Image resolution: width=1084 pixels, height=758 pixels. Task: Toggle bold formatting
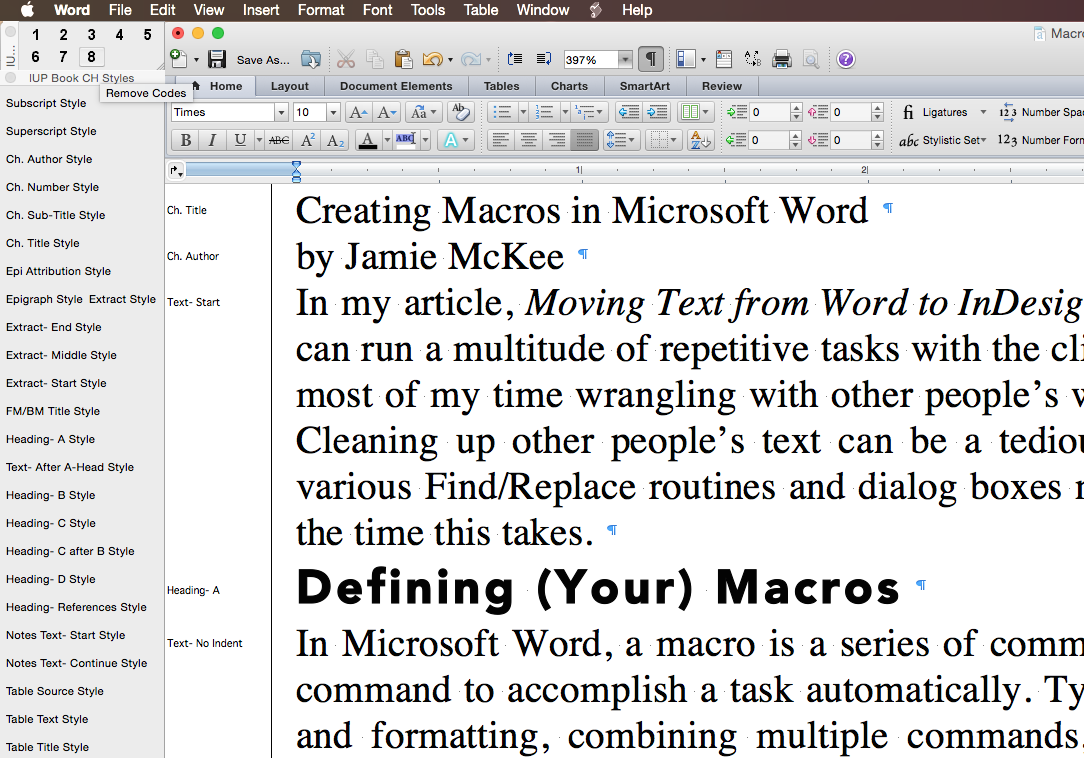click(185, 140)
